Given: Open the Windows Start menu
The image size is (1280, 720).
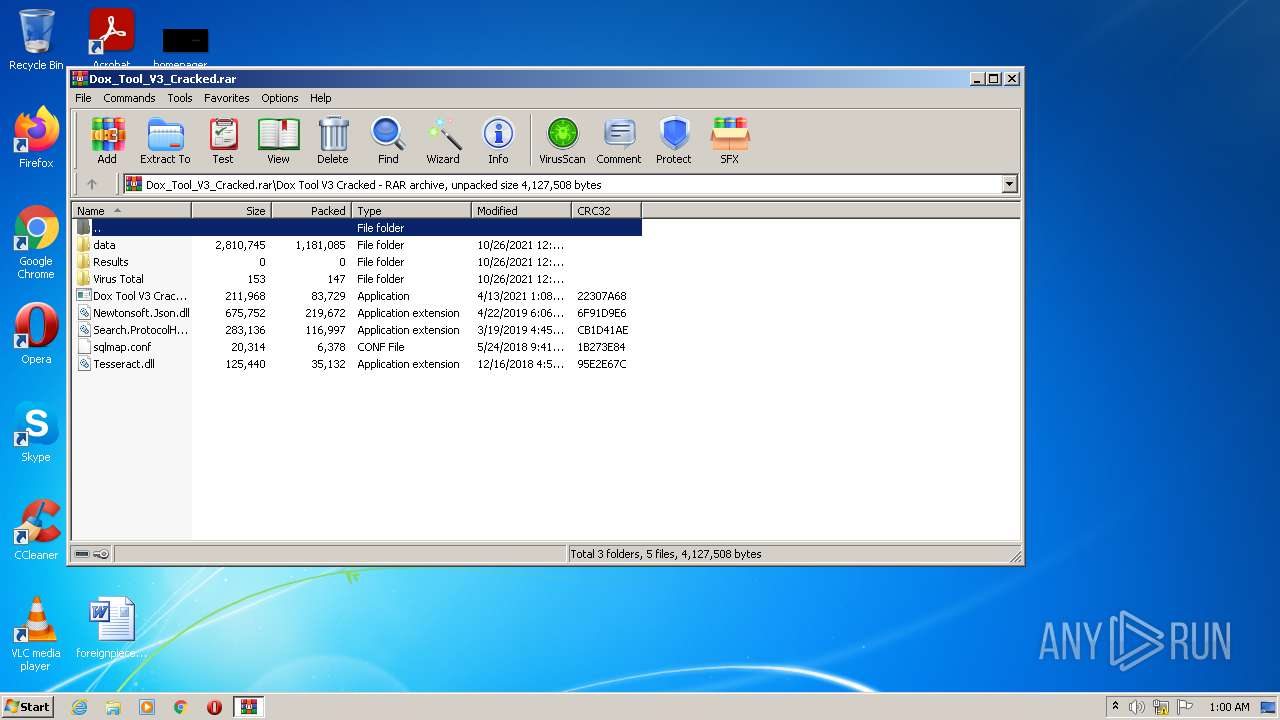Looking at the screenshot, I should click(x=27, y=707).
